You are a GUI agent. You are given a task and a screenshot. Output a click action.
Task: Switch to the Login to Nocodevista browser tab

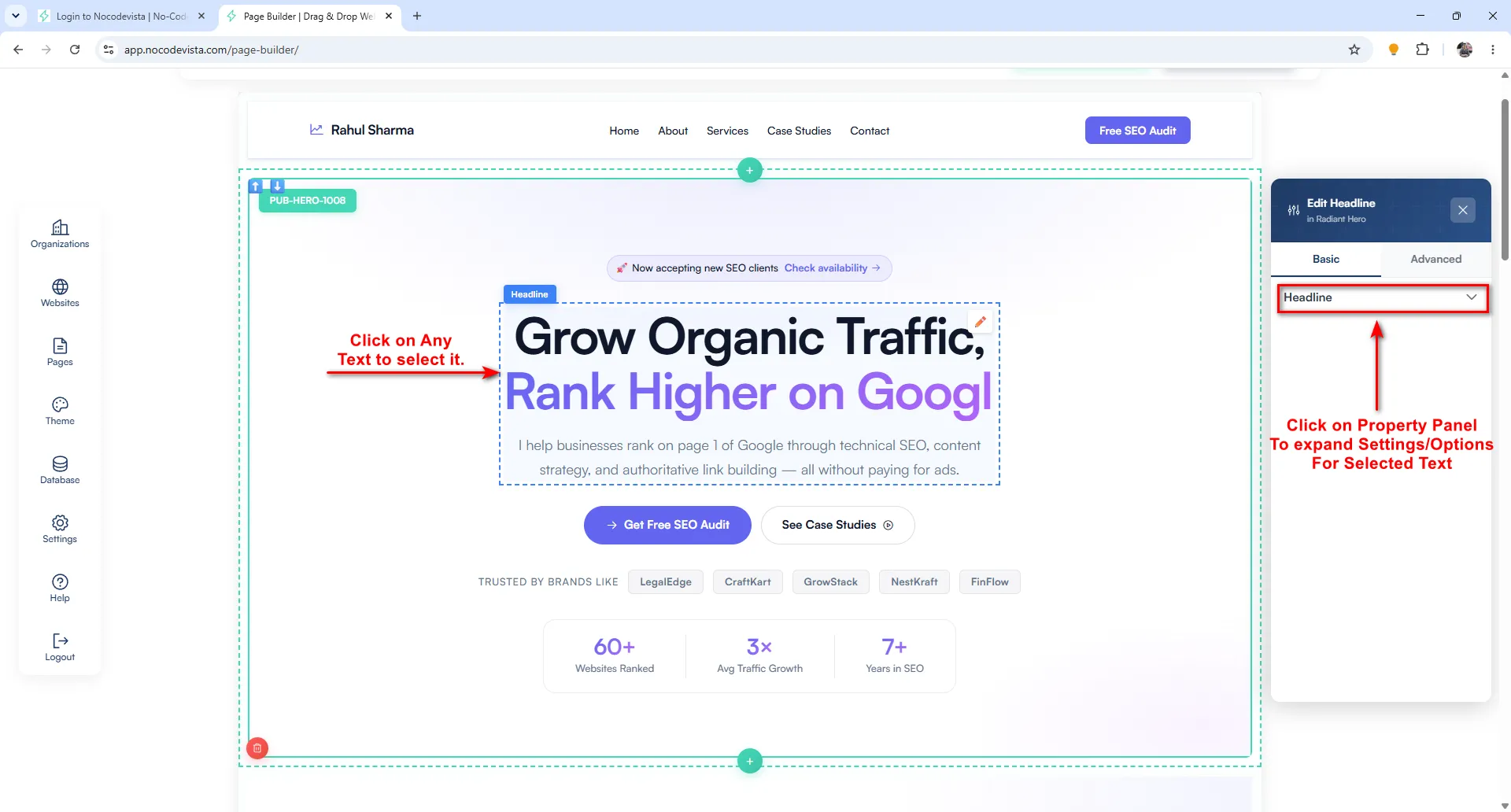[x=121, y=16]
